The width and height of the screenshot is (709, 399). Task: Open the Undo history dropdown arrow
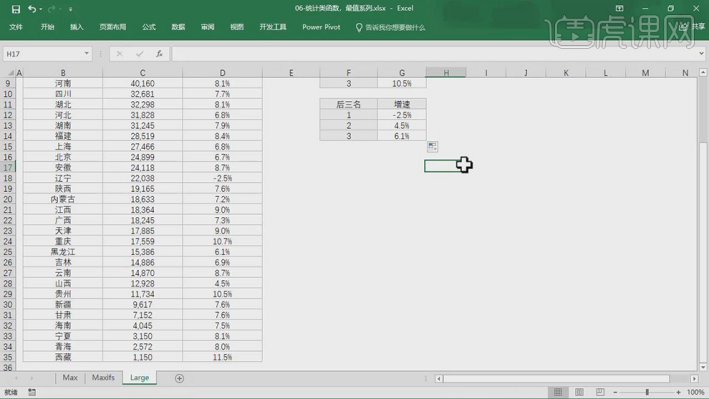[41, 9]
